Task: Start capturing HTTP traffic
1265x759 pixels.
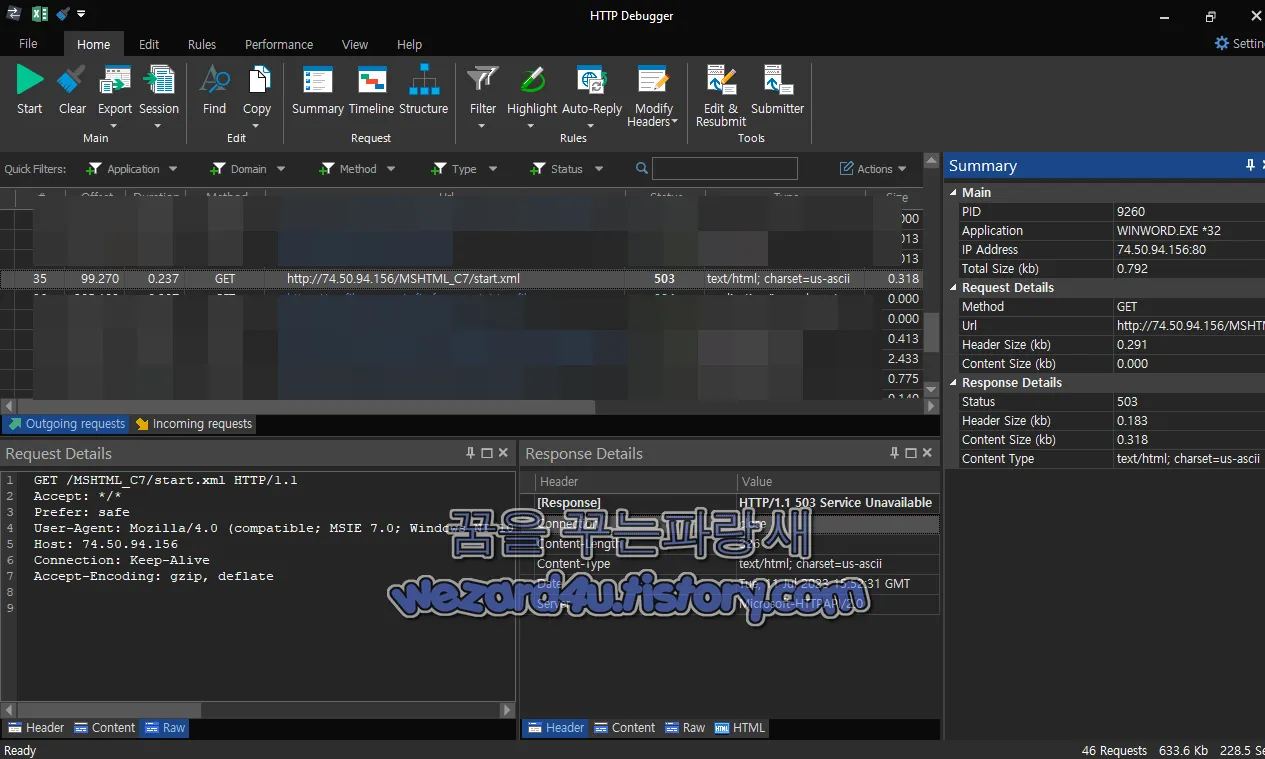Action: tap(29, 90)
